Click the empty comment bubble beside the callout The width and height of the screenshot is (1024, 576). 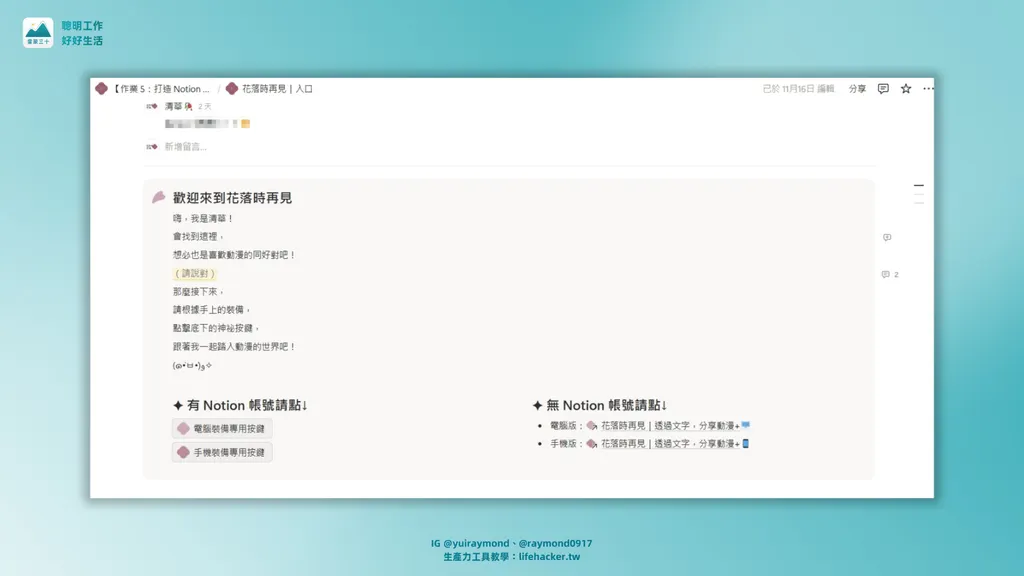tap(887, 238)
